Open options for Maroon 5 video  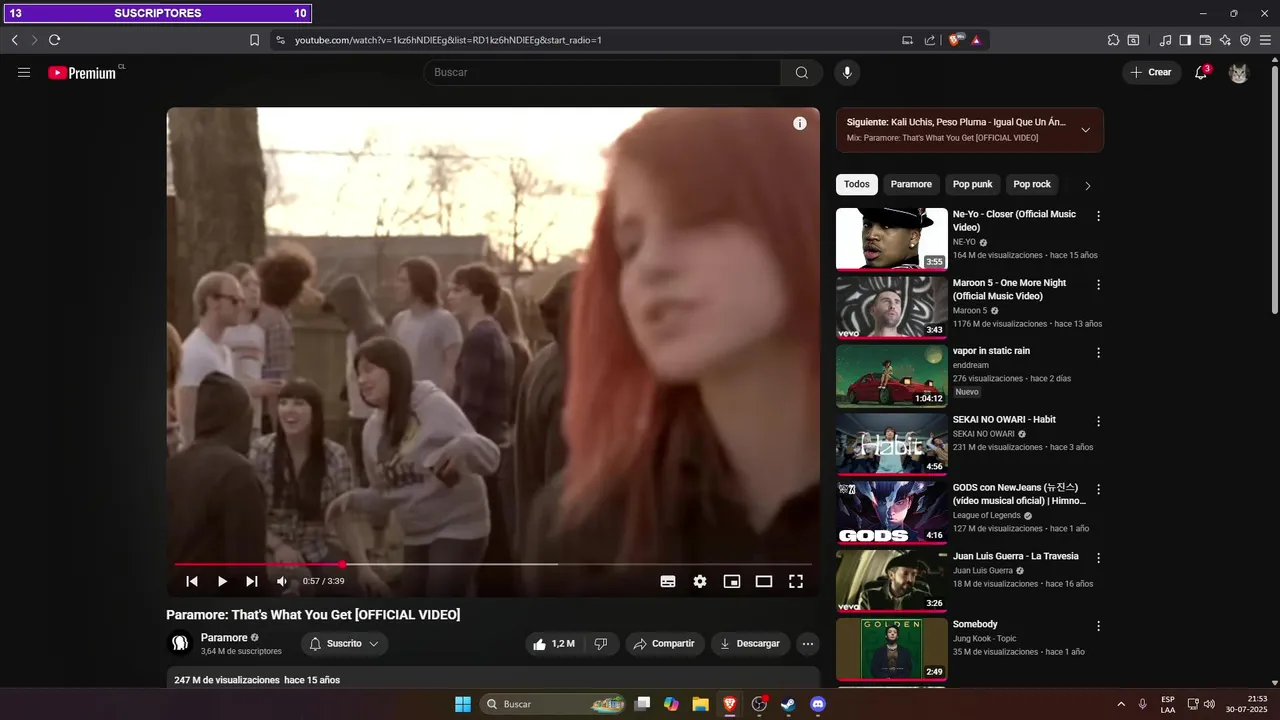point(1098,285)
